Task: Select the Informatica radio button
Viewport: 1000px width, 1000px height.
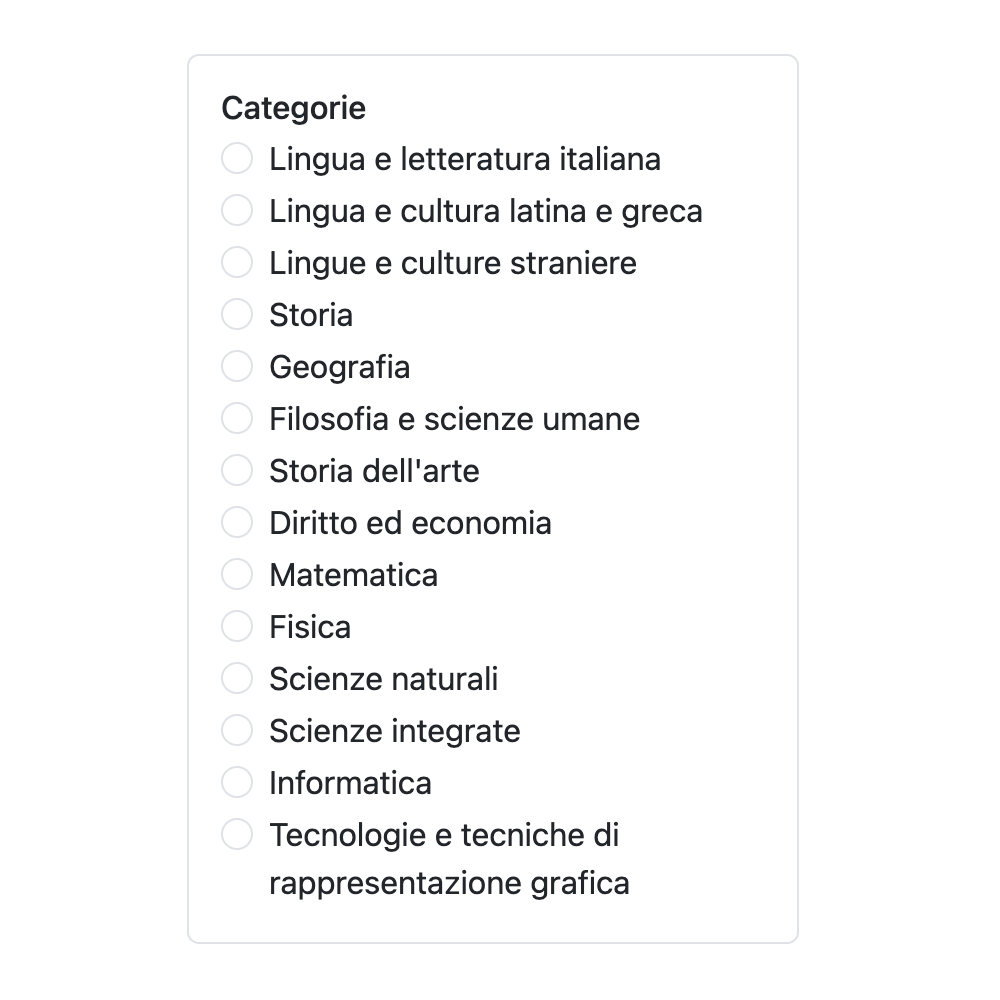Action: pyautogui.click(x=237, y=782)
